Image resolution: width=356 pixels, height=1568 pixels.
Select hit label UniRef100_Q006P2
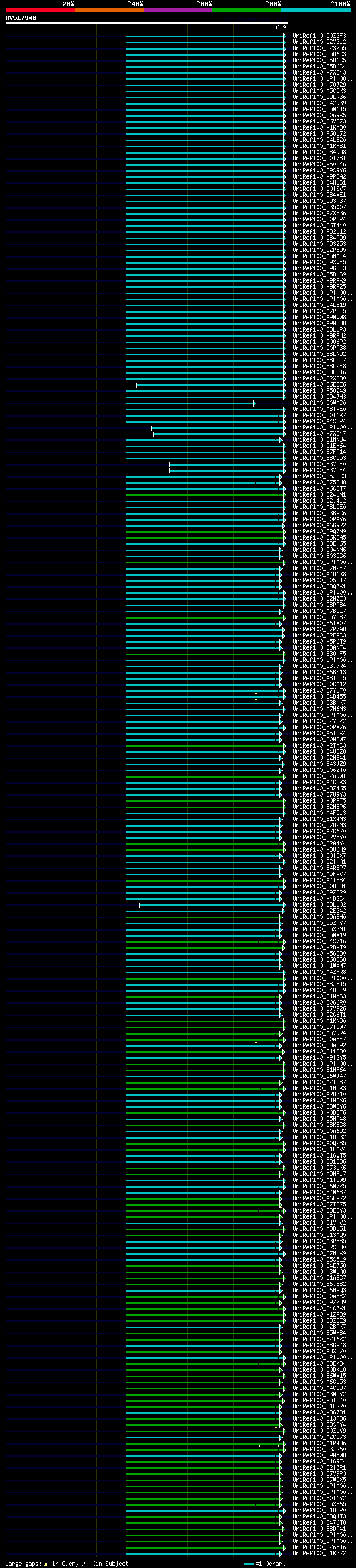319,342
